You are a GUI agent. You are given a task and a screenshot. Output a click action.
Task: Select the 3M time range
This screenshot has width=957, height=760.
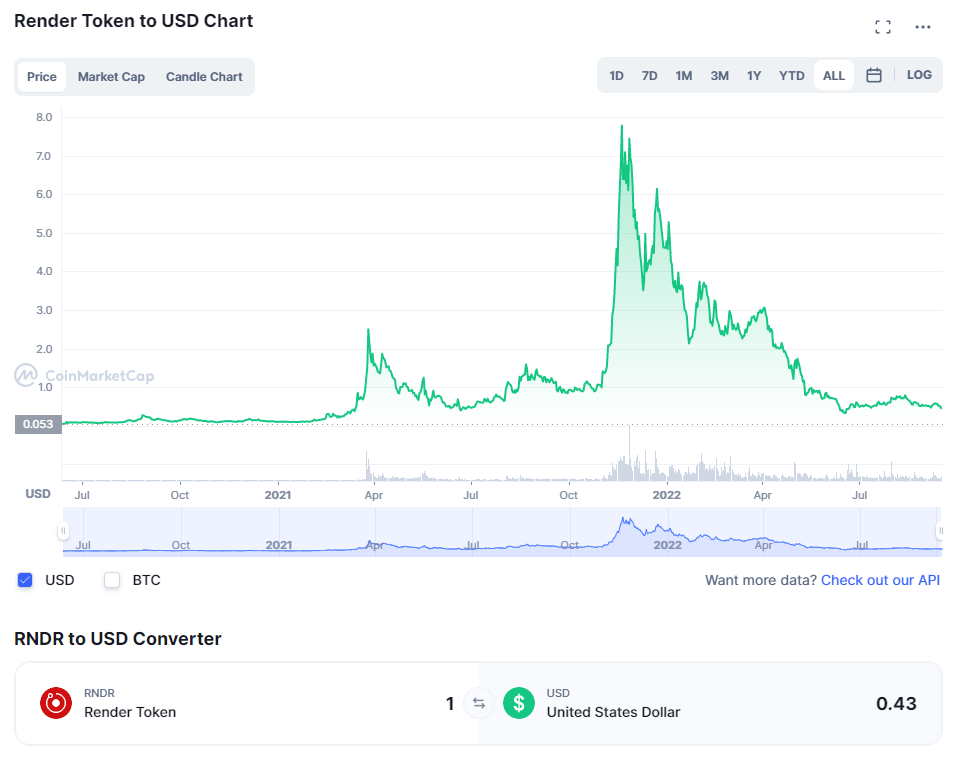coord(720,76)
